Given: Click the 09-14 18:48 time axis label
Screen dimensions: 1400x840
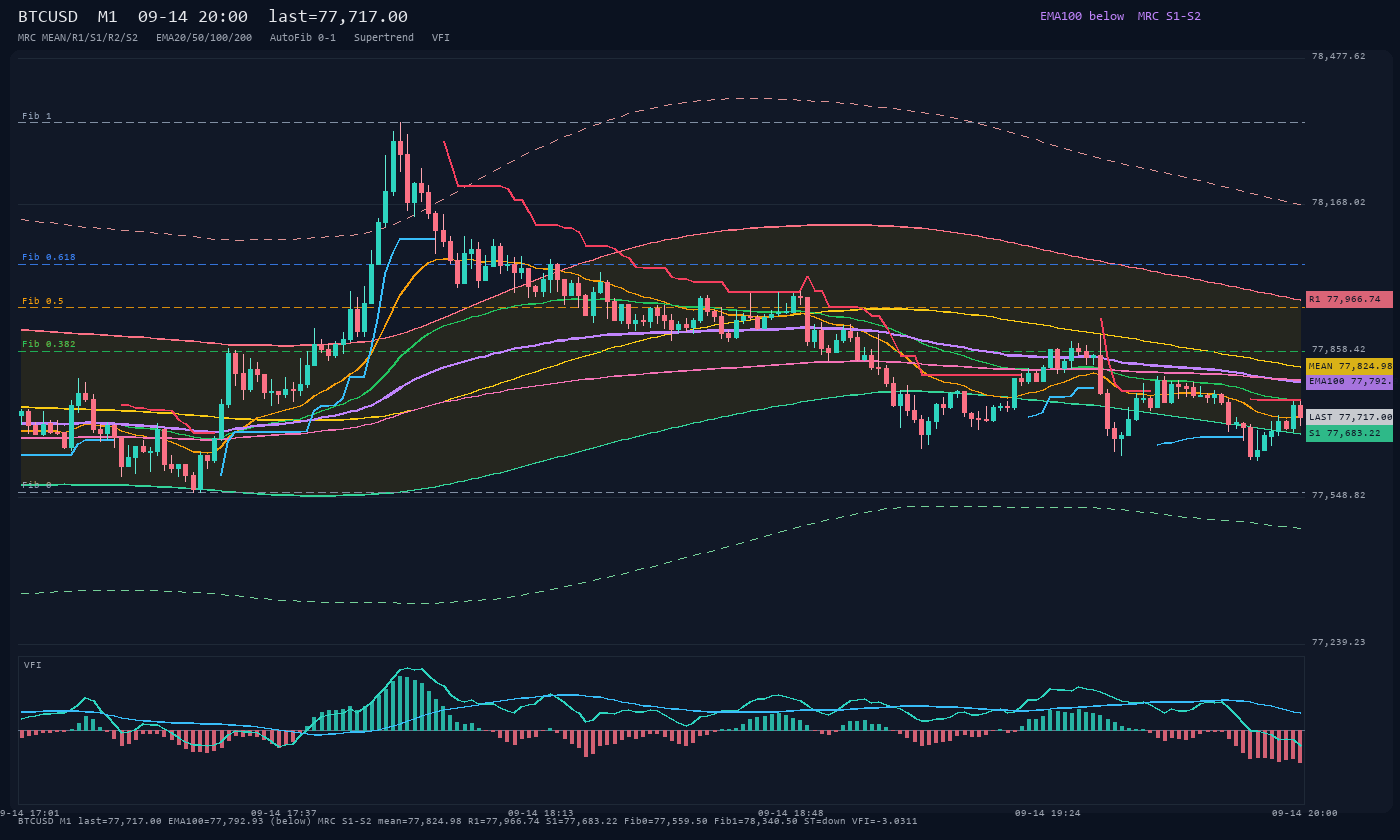Looking at the screenshot, I should [x=791, y=813].
